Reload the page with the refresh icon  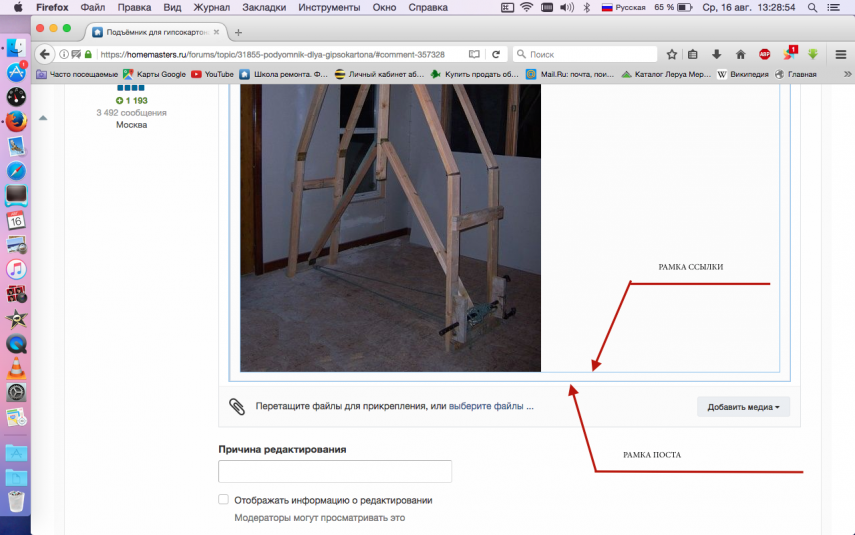pos(495,54)
